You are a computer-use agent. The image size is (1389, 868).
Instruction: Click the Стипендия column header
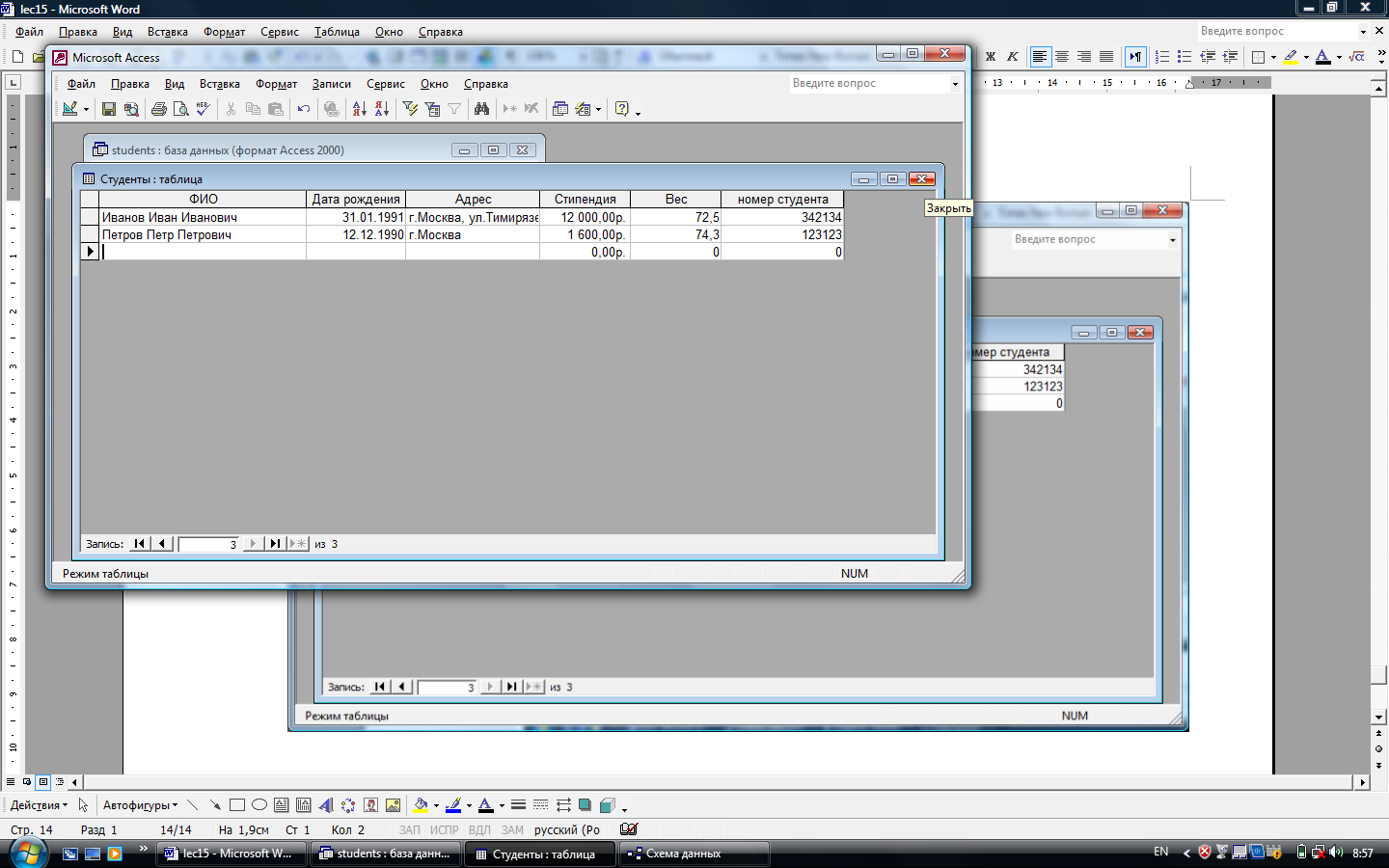coord(585,199)
